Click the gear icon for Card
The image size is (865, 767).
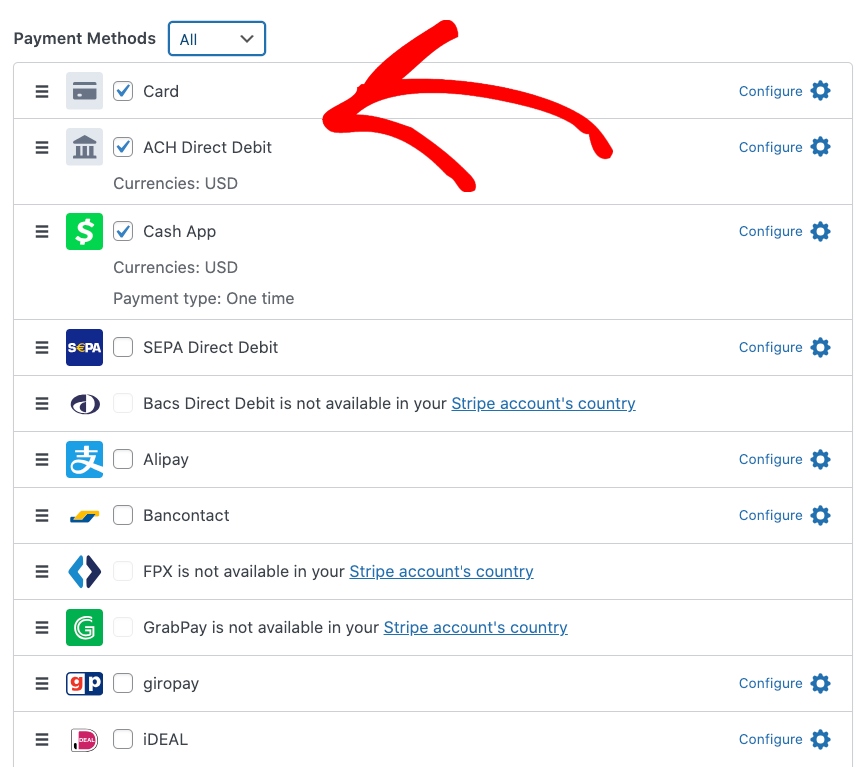pos(821,91)
